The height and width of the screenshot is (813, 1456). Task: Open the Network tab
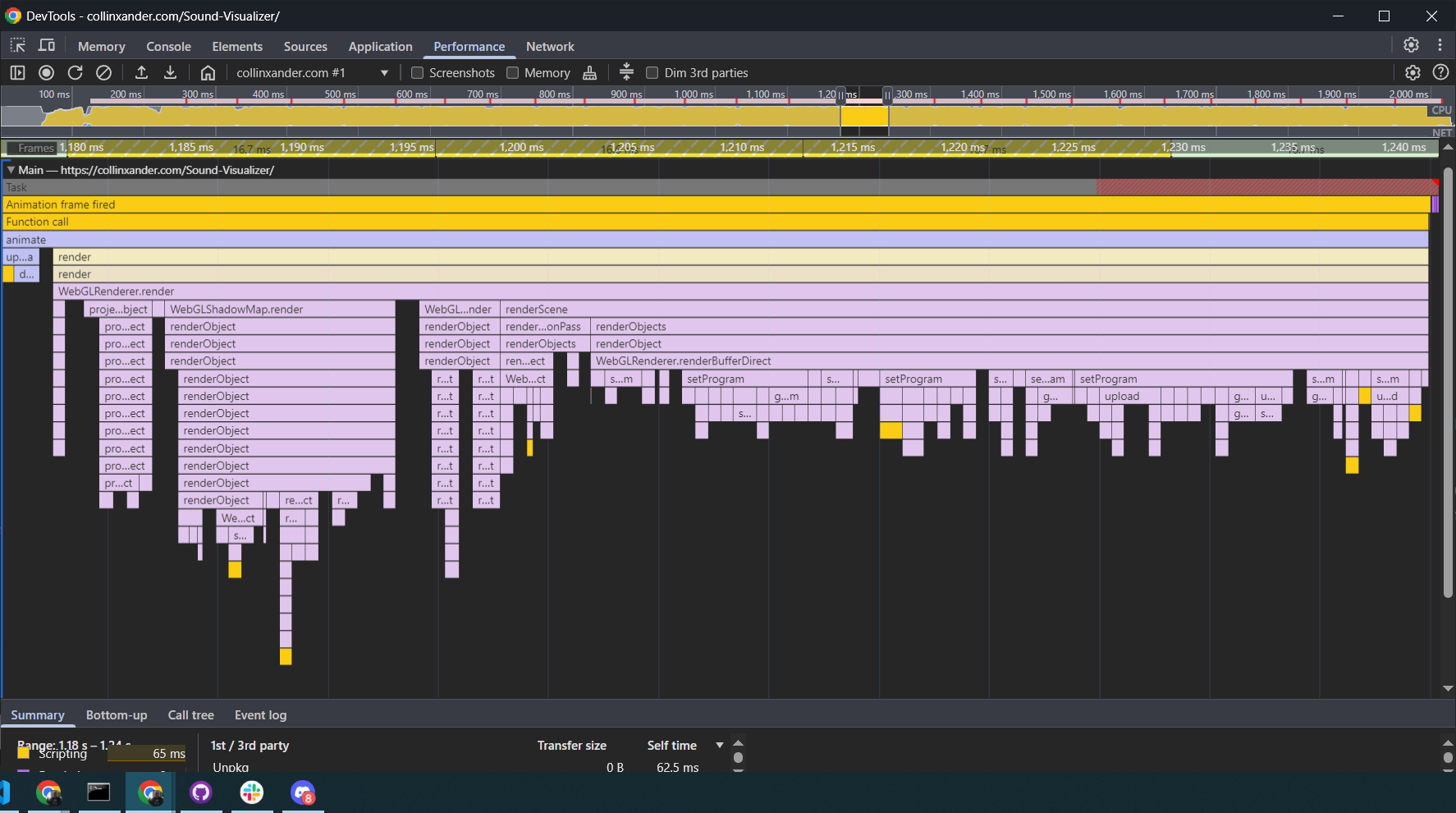click(550, 47)
